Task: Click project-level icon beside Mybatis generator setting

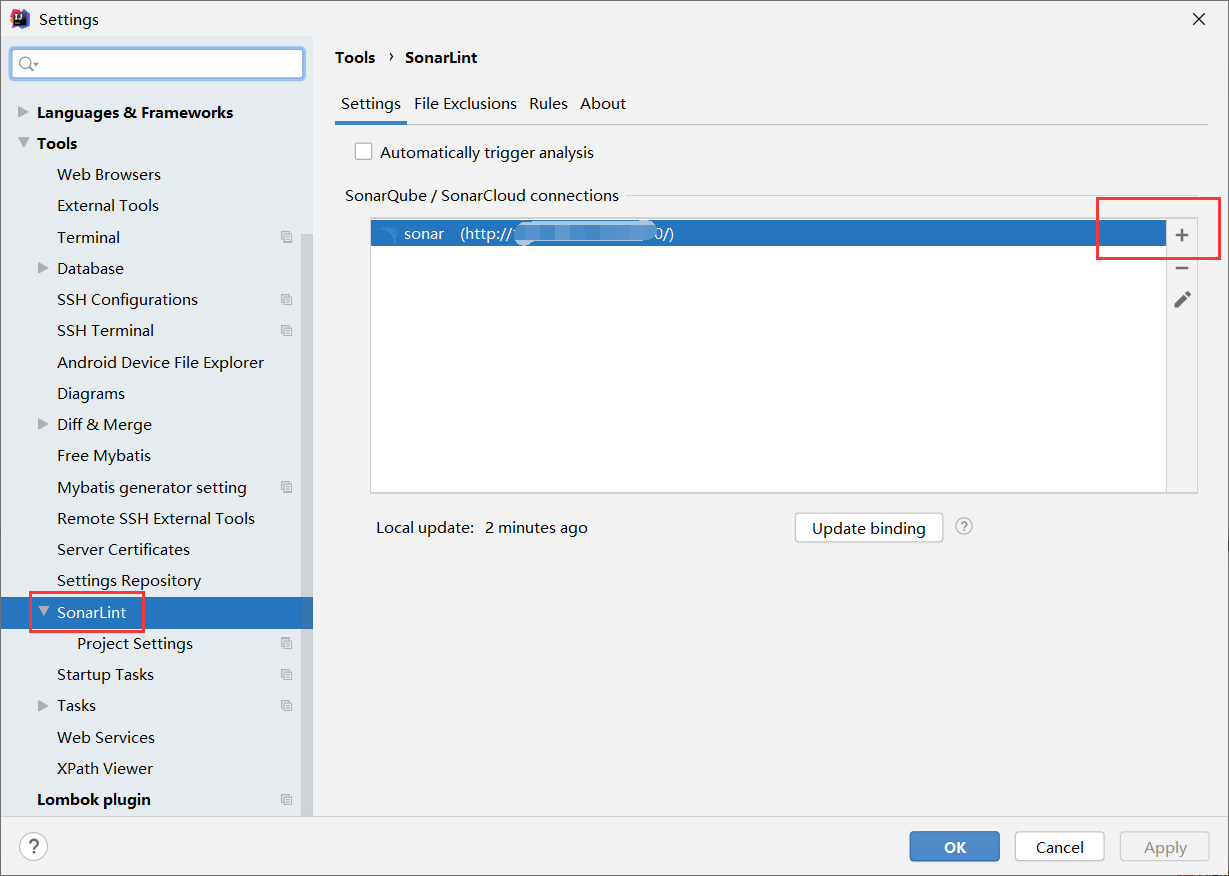Action: [x=287, y=487]
